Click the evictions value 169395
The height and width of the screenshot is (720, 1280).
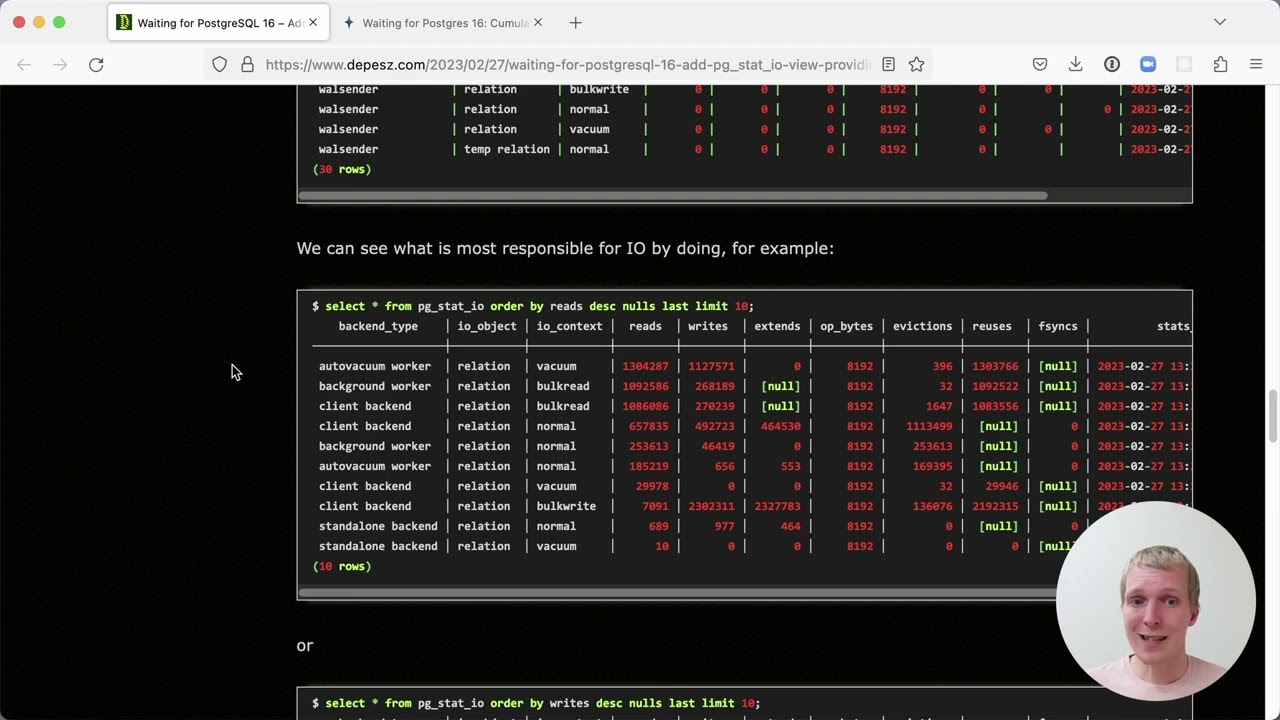click(933, 466)
